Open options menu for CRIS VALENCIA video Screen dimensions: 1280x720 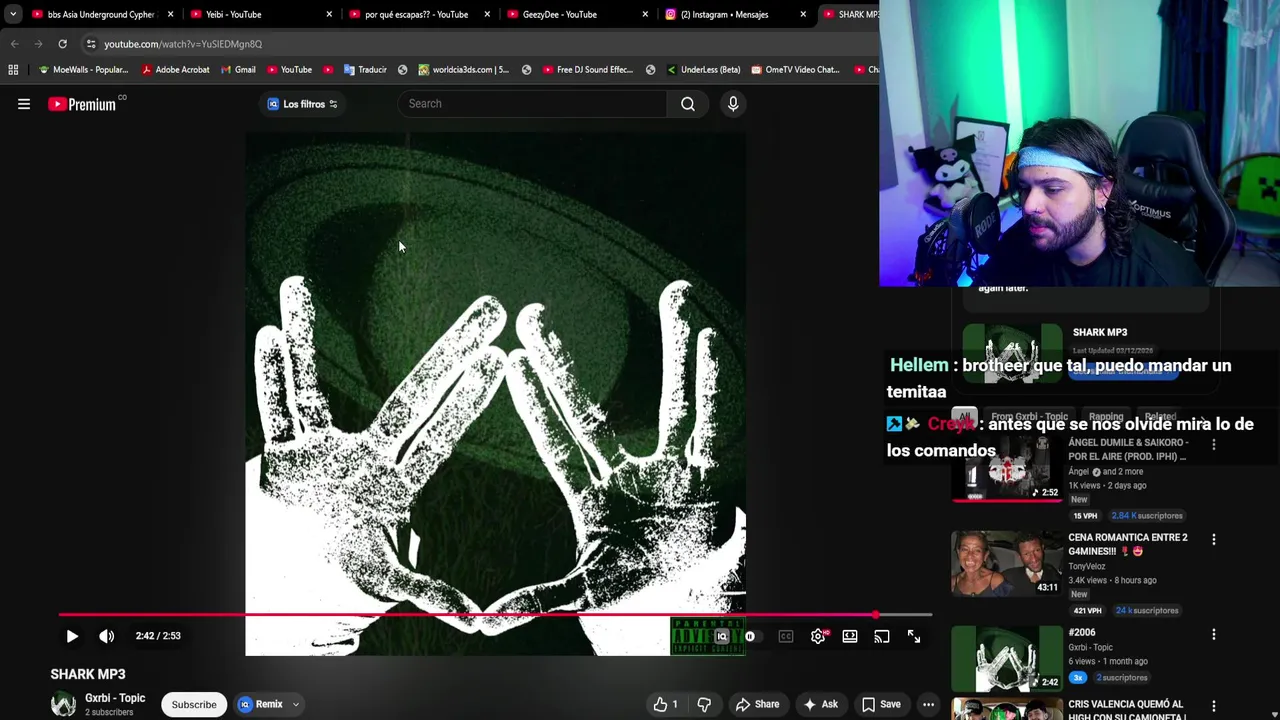[1214, 706]
